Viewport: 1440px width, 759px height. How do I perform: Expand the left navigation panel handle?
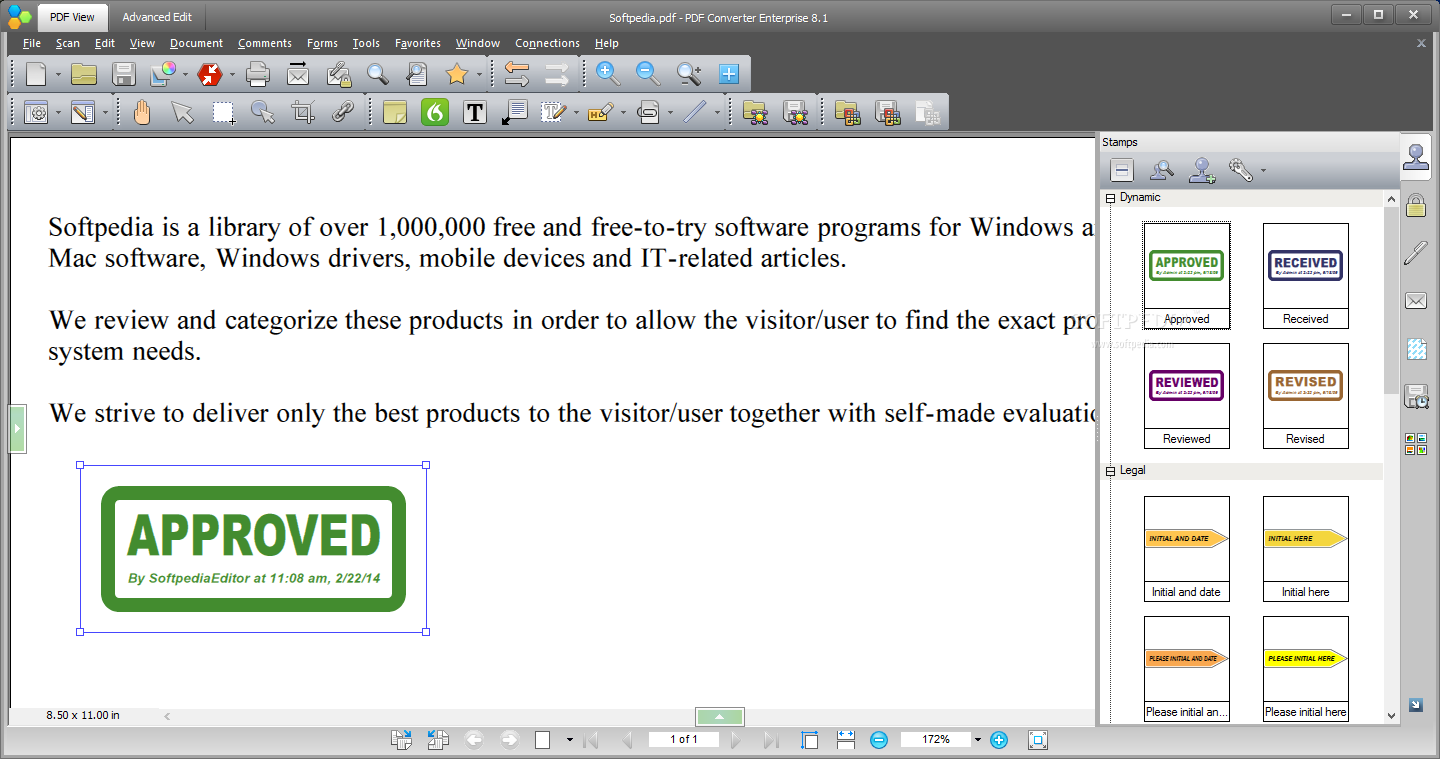coord(17,428)
